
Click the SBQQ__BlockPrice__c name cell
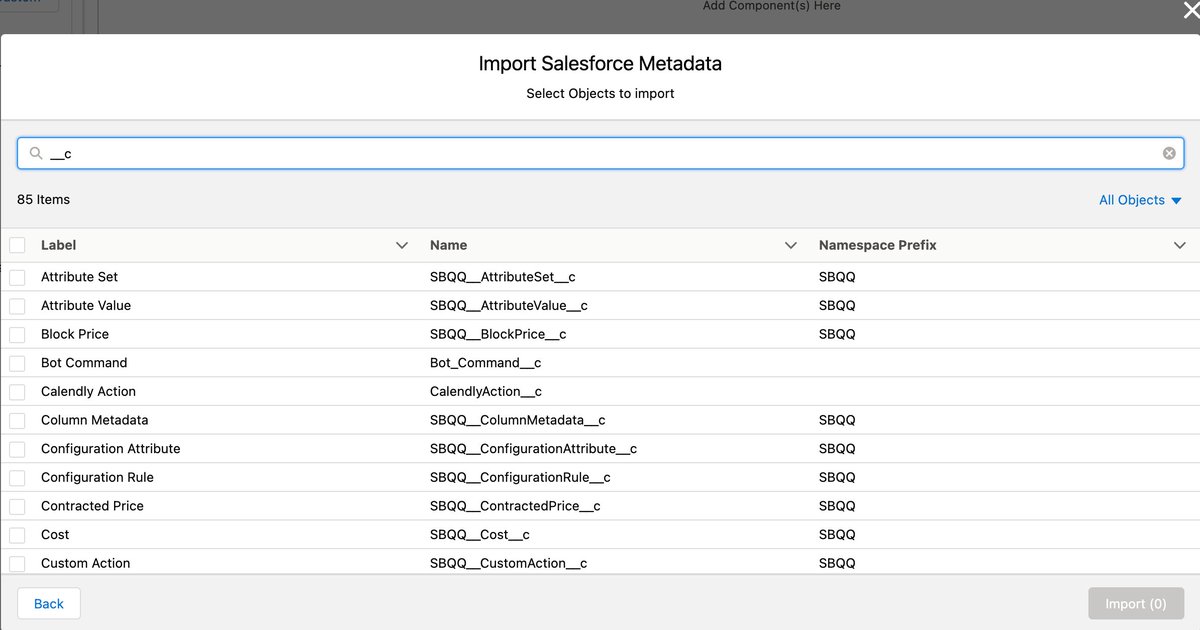click(x=498, y=334)
